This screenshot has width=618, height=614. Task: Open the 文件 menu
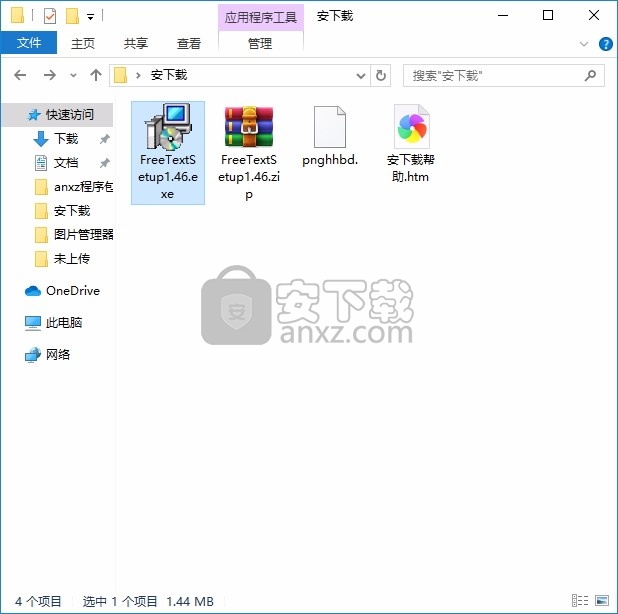pyautogui.click(x=29, y=44)
